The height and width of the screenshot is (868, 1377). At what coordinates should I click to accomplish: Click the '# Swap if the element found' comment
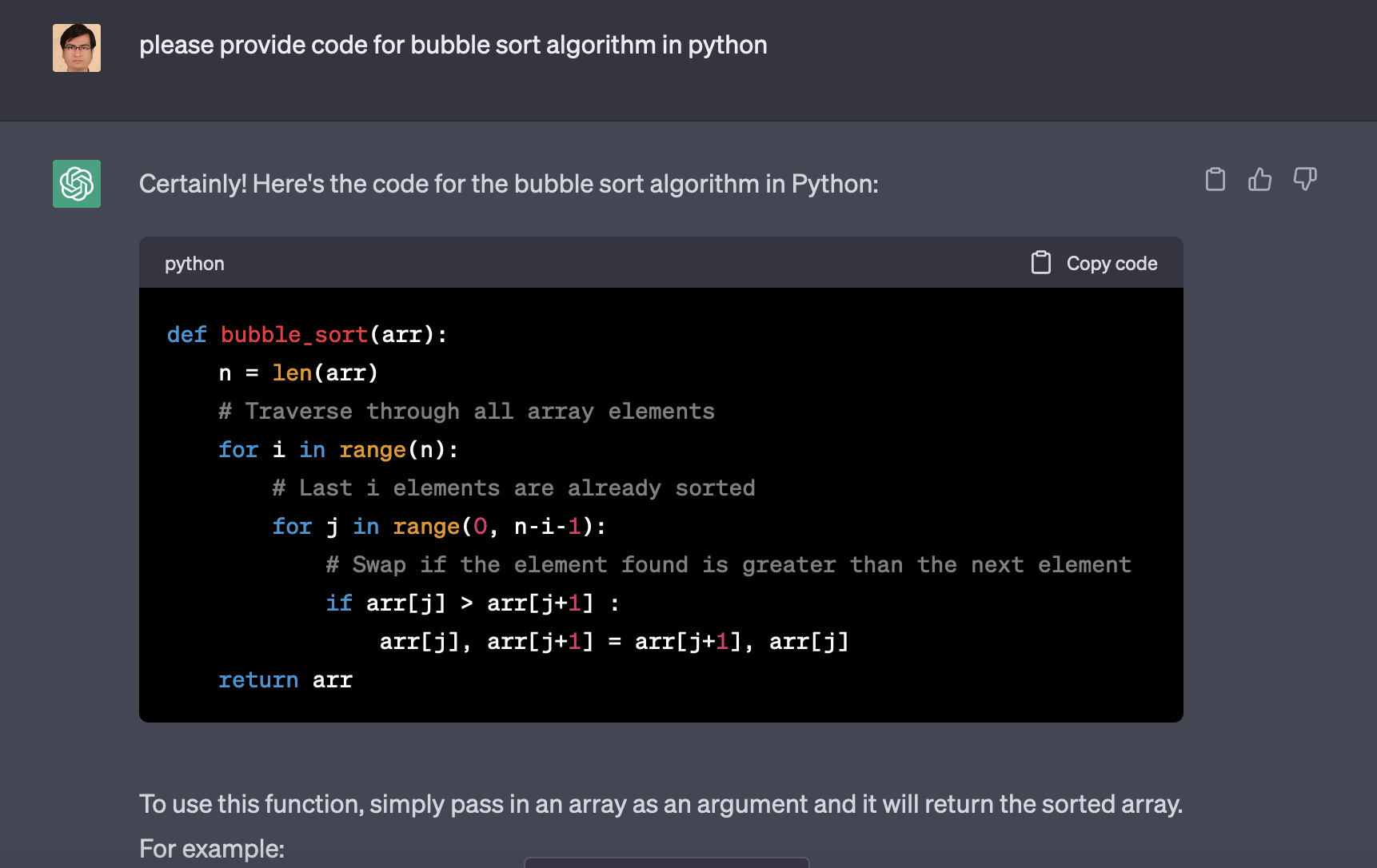click(x=728, y=565)
